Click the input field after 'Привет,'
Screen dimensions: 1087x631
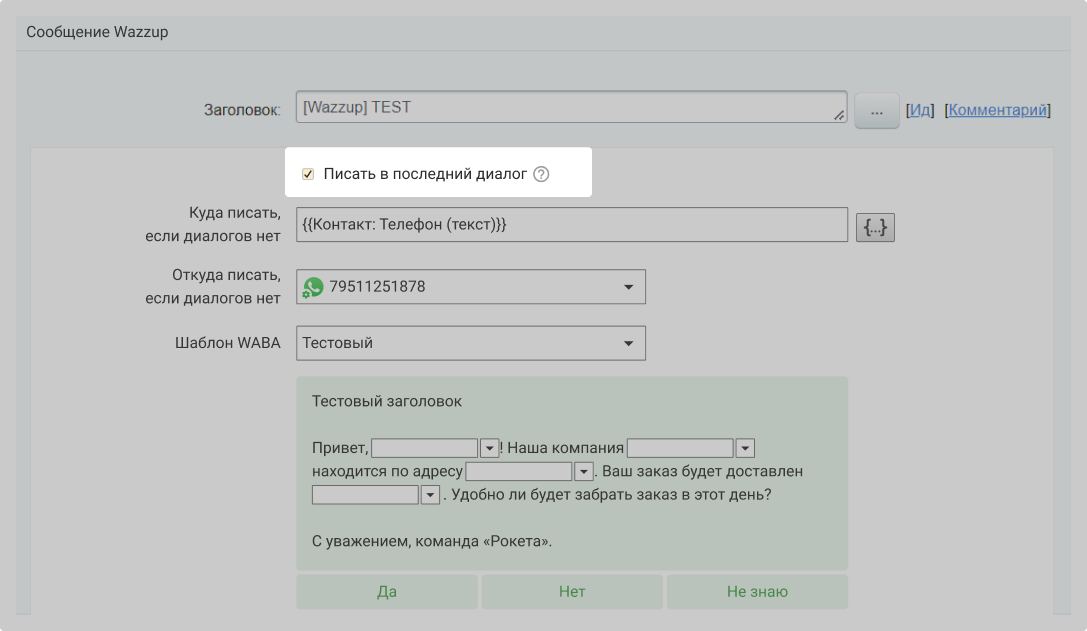[x=425, y=448]
